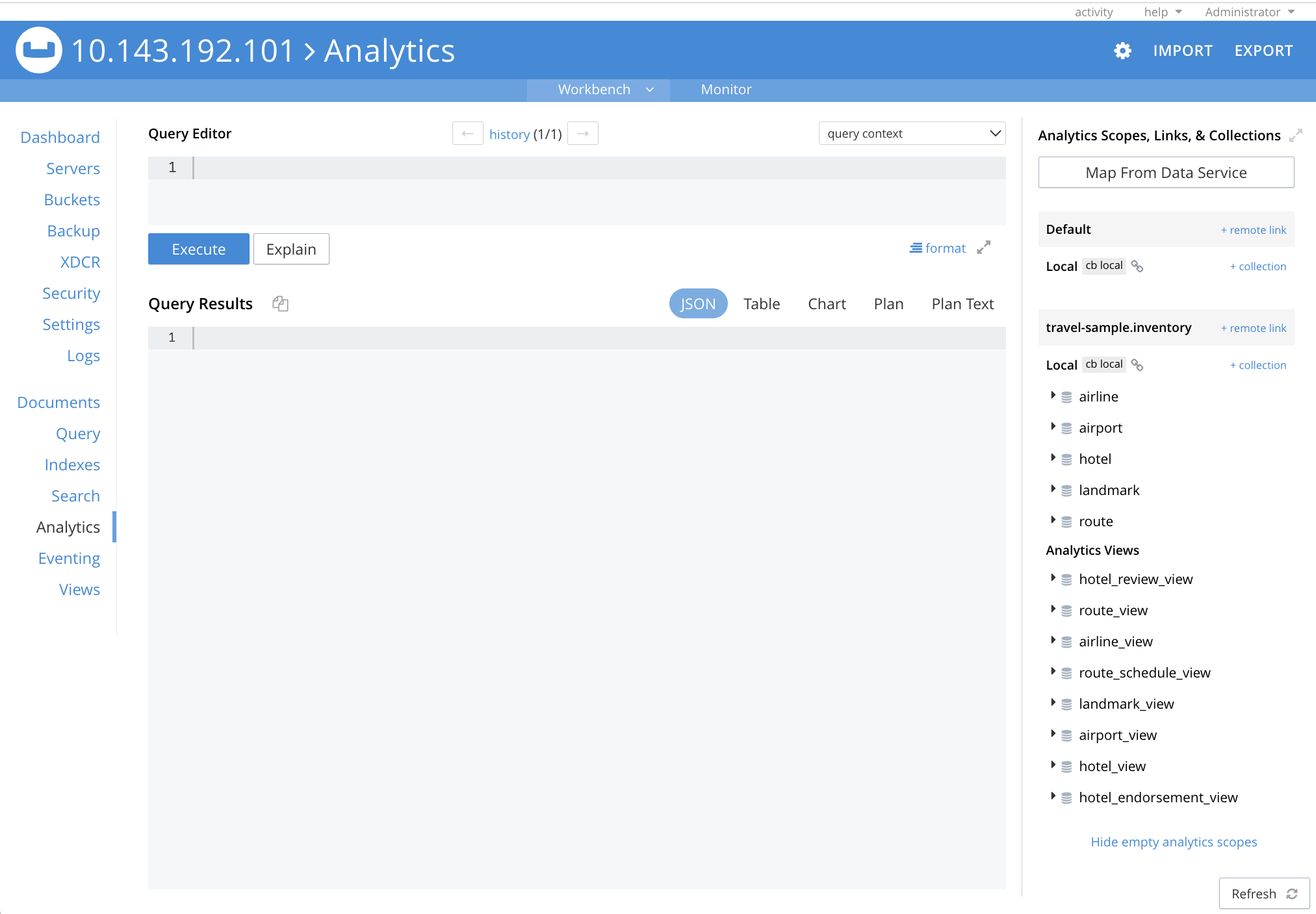Click the left arrow in history navigation
Screen dimensions: 1316x914
467,133
